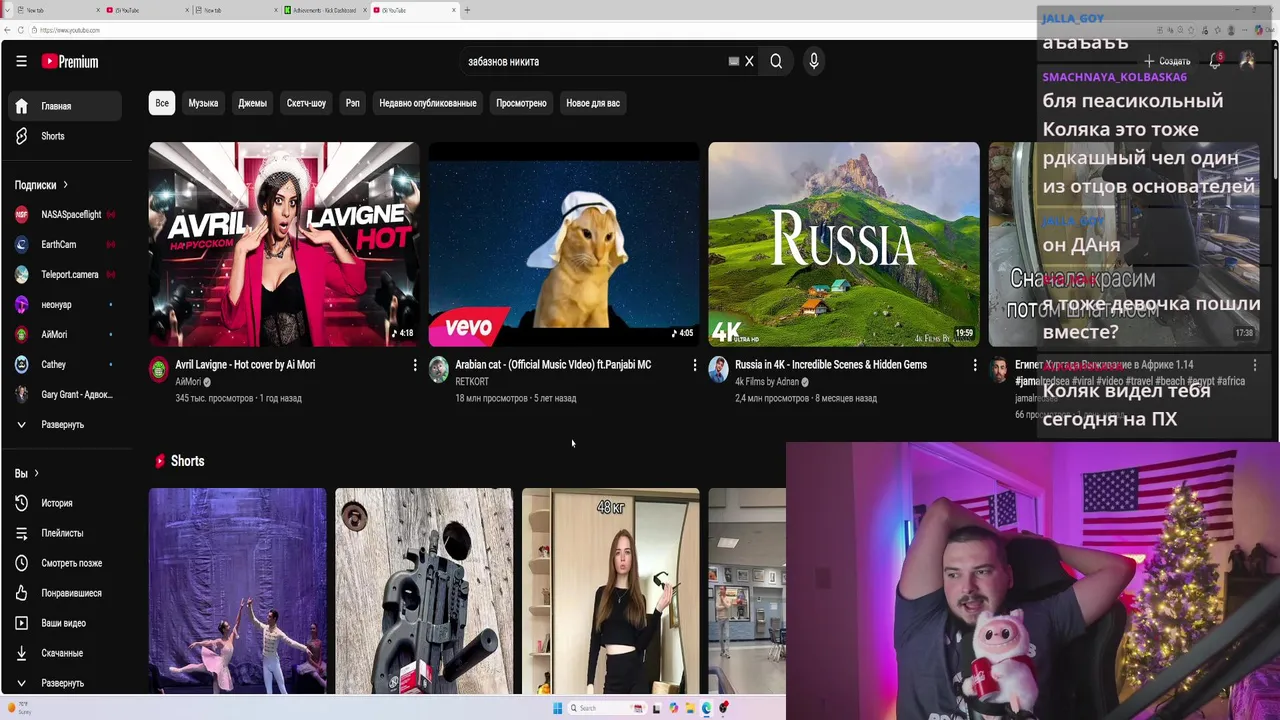
Task: Click the RETKORT channel avatar
Action: [439, 370]
